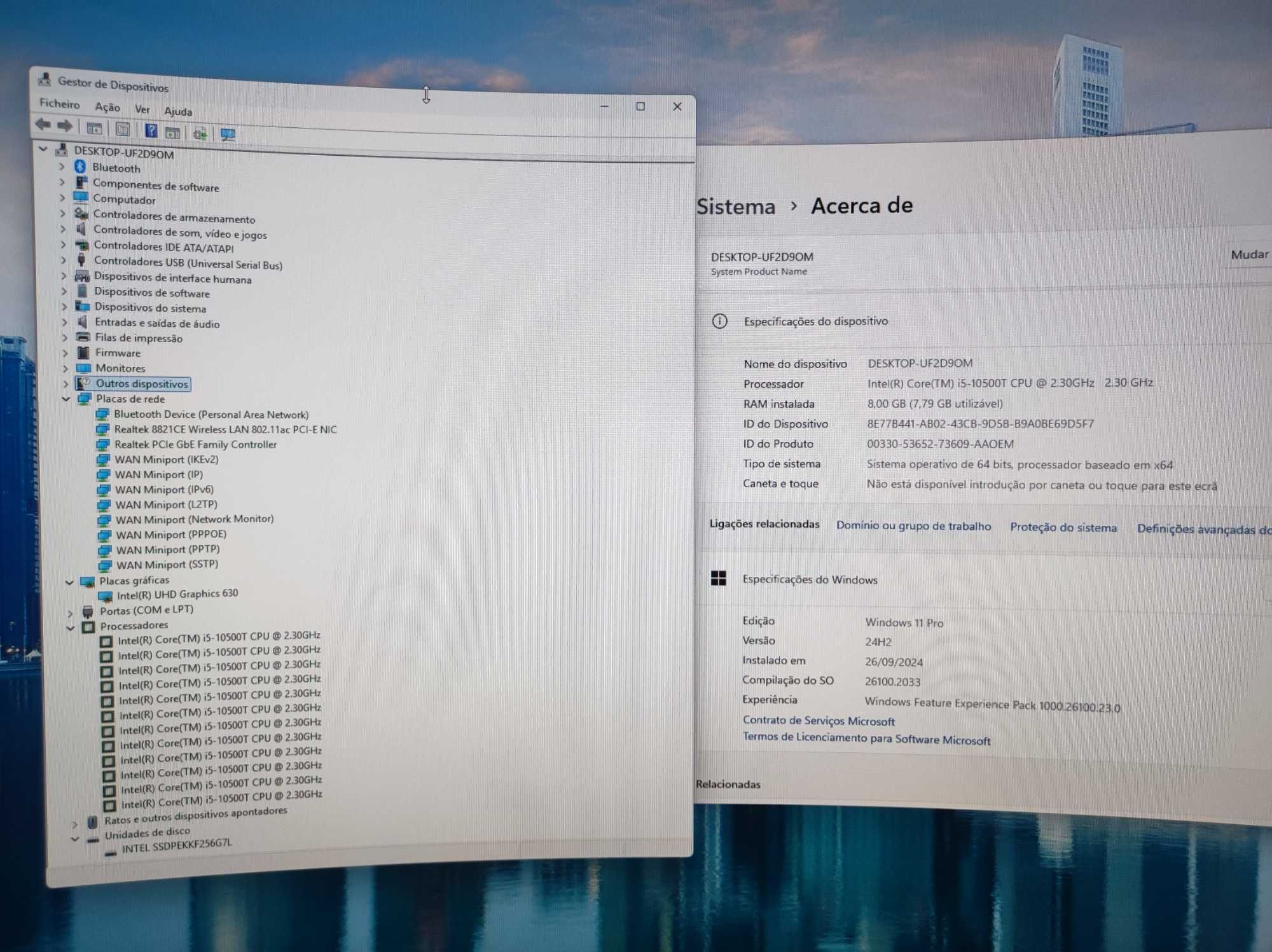Collapse the Placas de rede node
The height and width of the screenshot is (952, 1272).
[66, 399]
